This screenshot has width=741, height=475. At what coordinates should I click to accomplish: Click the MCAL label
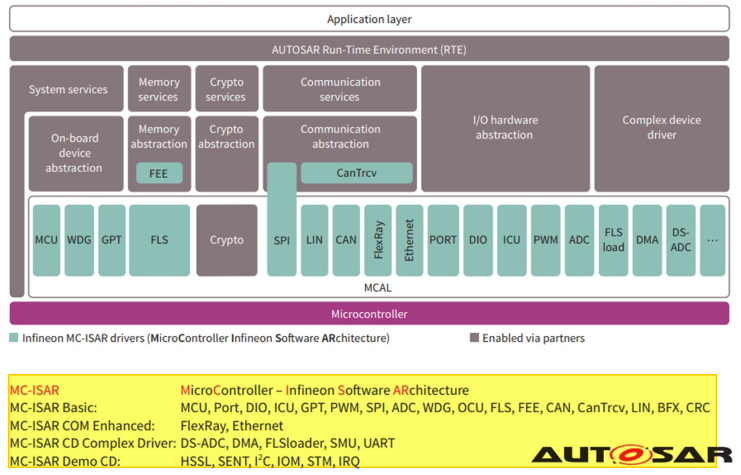pos(378,287)
